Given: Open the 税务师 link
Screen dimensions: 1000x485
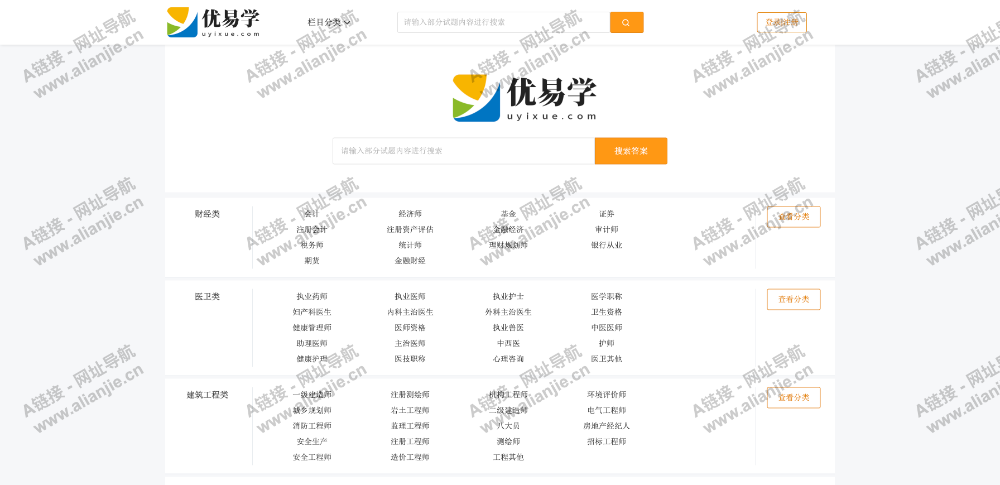Looking at the screenshot, I should pyautogui.click(x=312, y=245).
